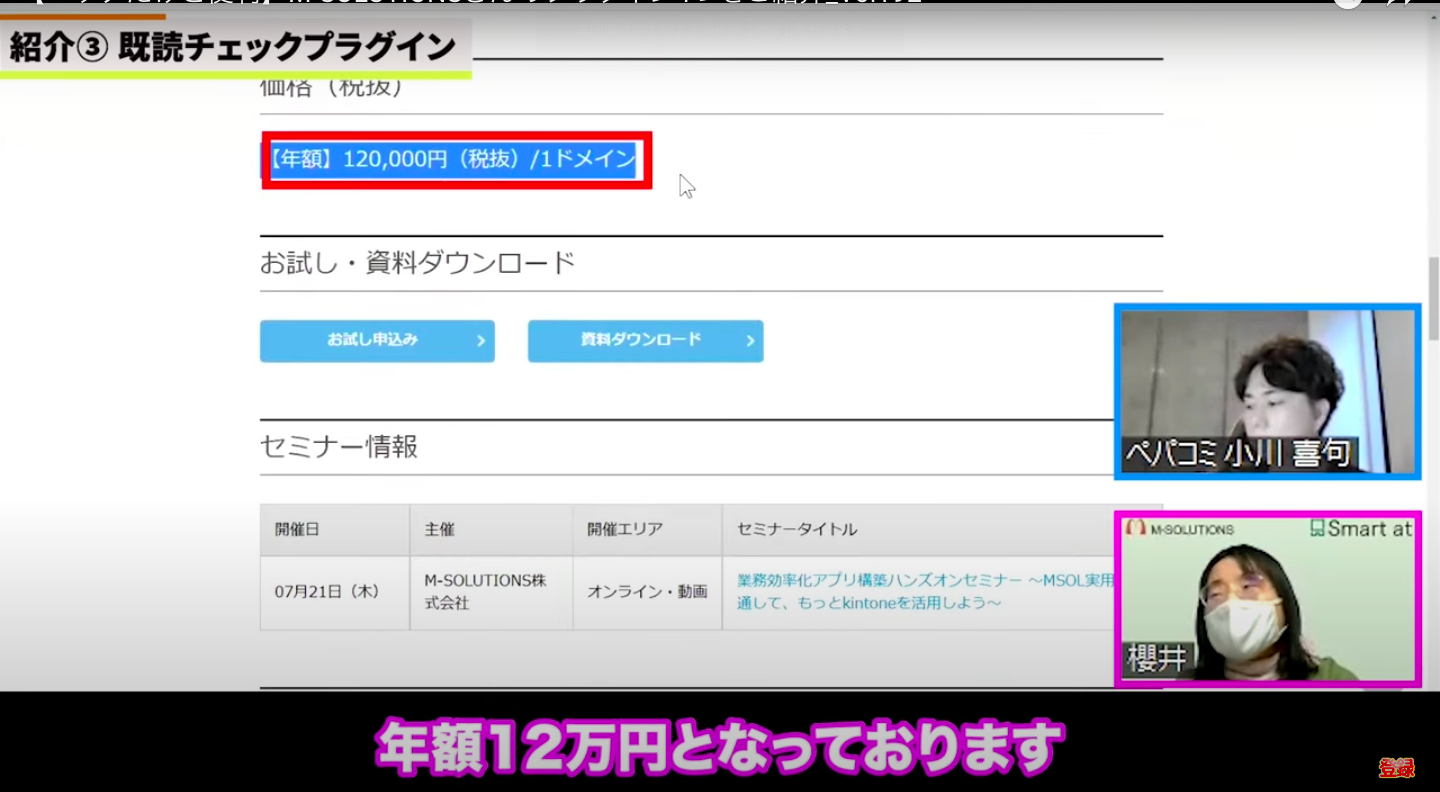Screen dimensions: 1440x792
Task: Click the chevron on 資料ダウンロード button
Action: tap(750, 341)
